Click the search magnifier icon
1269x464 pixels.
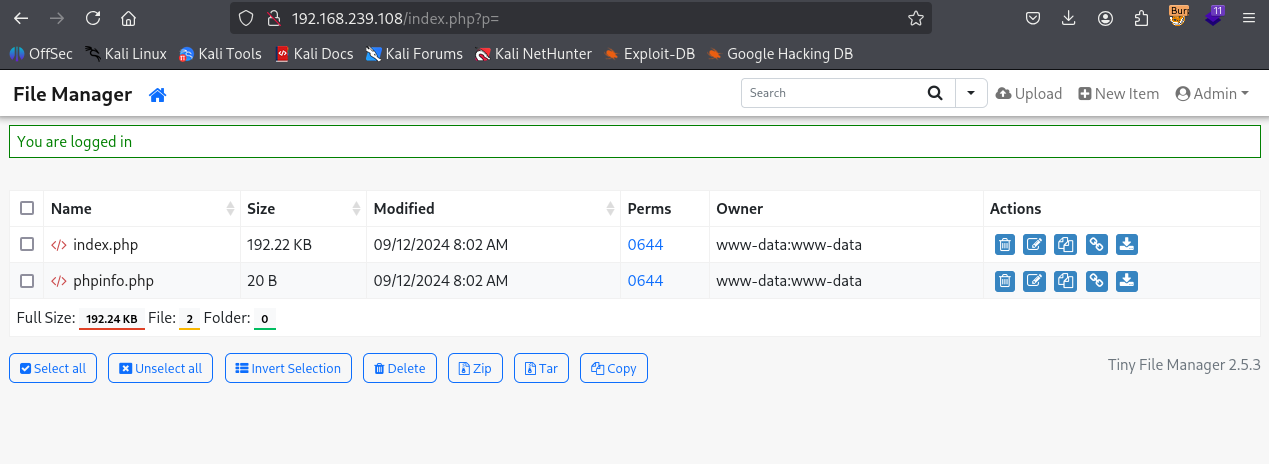coord(935,93)
